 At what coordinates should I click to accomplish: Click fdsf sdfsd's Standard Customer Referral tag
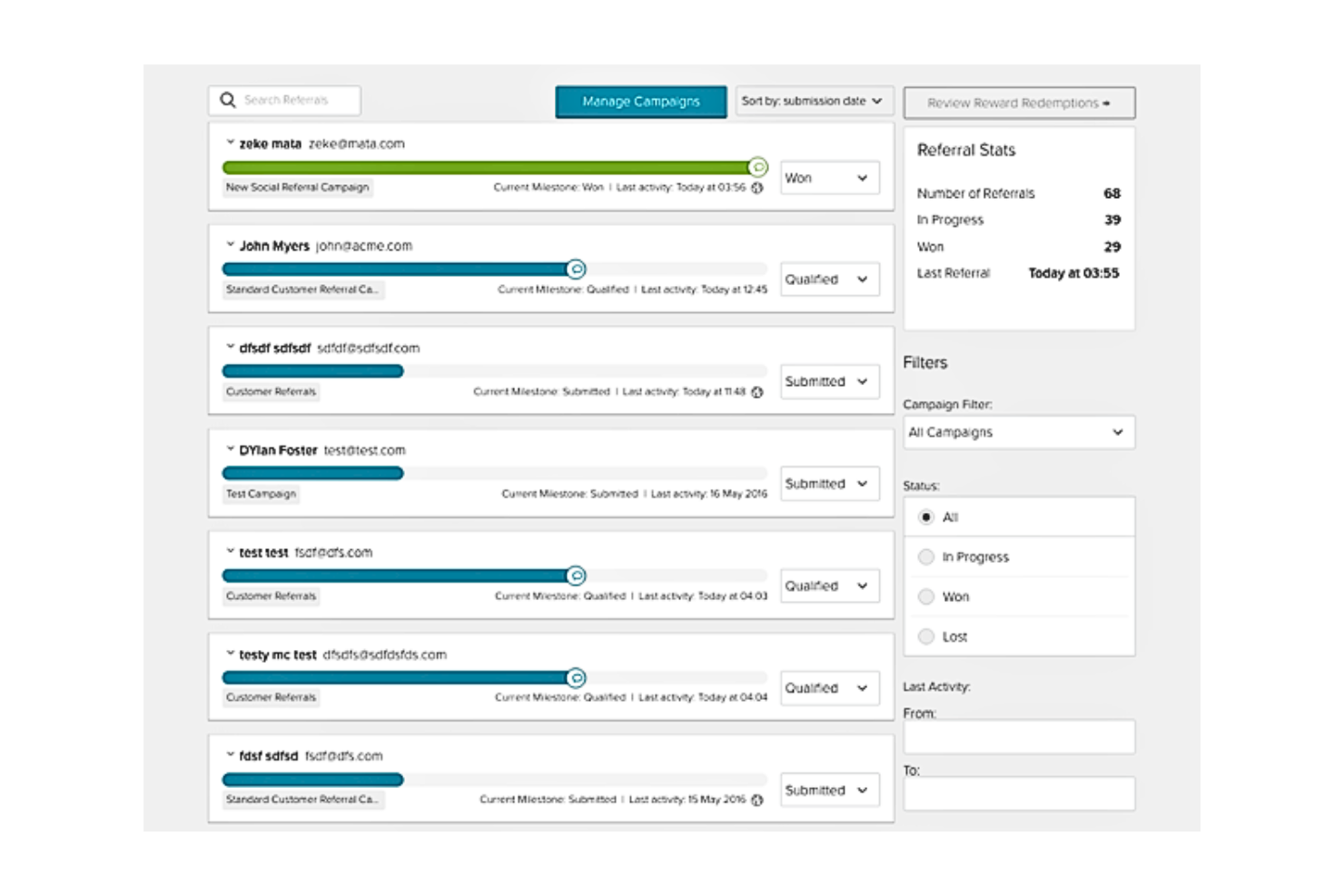[x=302, y=800]
